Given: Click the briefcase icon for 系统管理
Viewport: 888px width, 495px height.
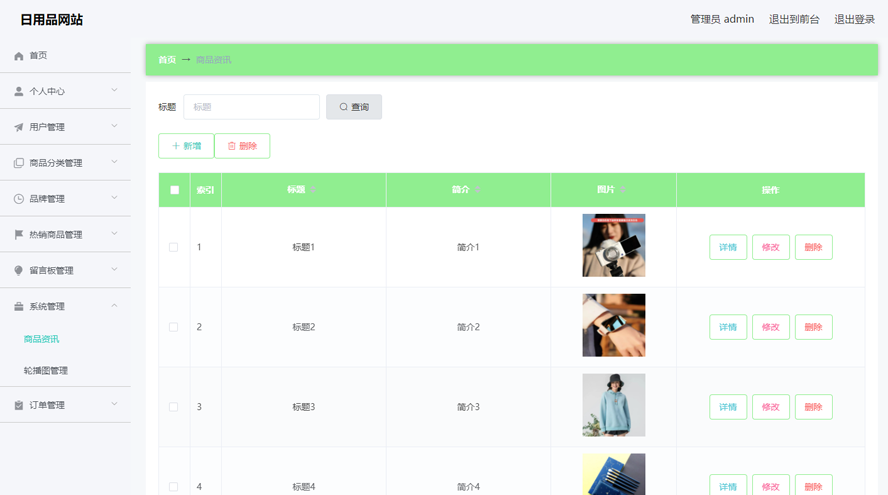Looking at the screenshot, I should click(x=19, y=306).
